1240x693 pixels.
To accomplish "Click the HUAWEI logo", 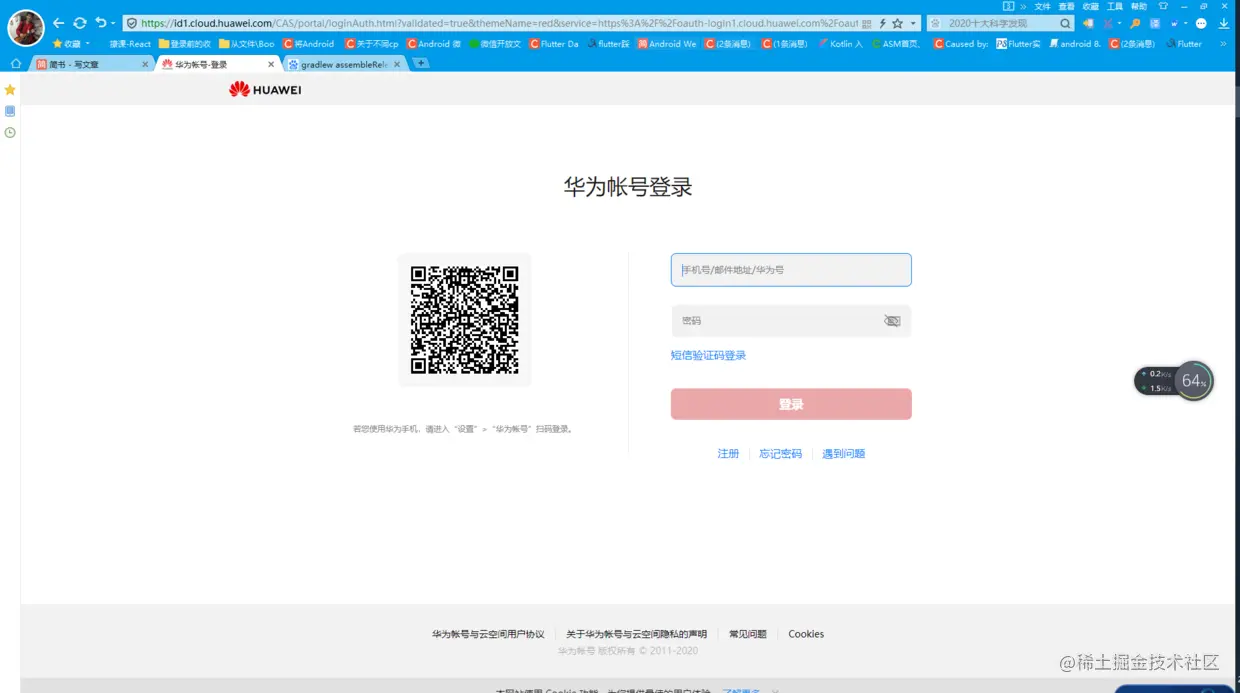I will pyautogui.click(x=265, y=89).
